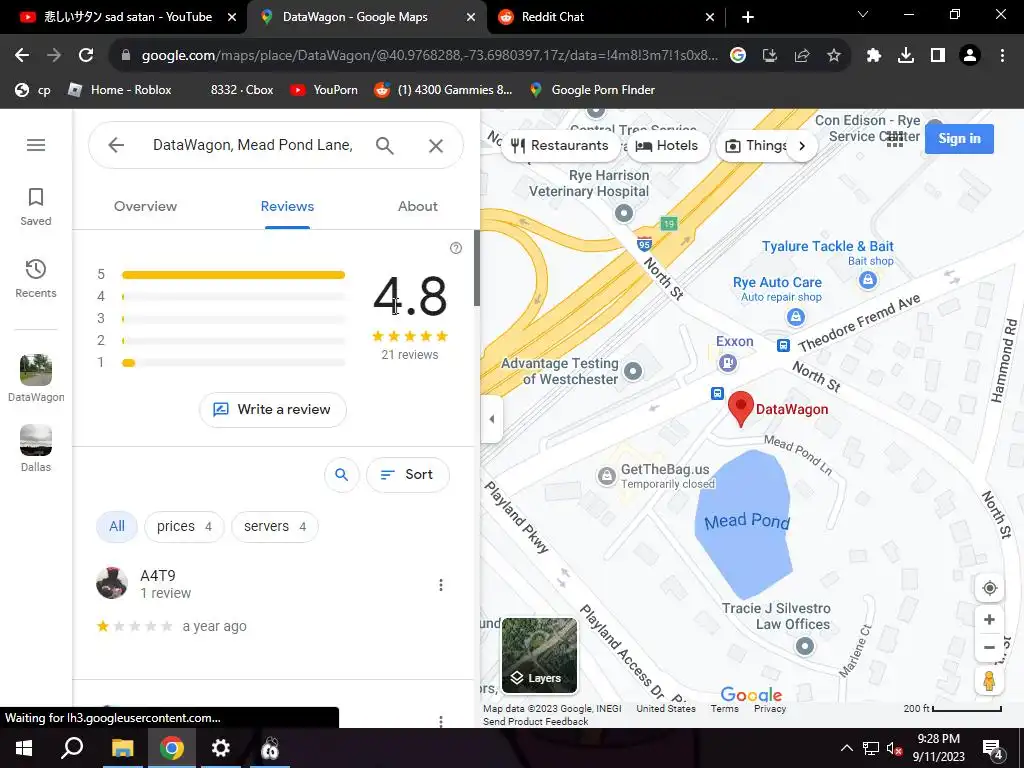The width and height of the screenshot is (1024, 768).
Task: Filter reviews by servers chip
Action: point(274,526)
